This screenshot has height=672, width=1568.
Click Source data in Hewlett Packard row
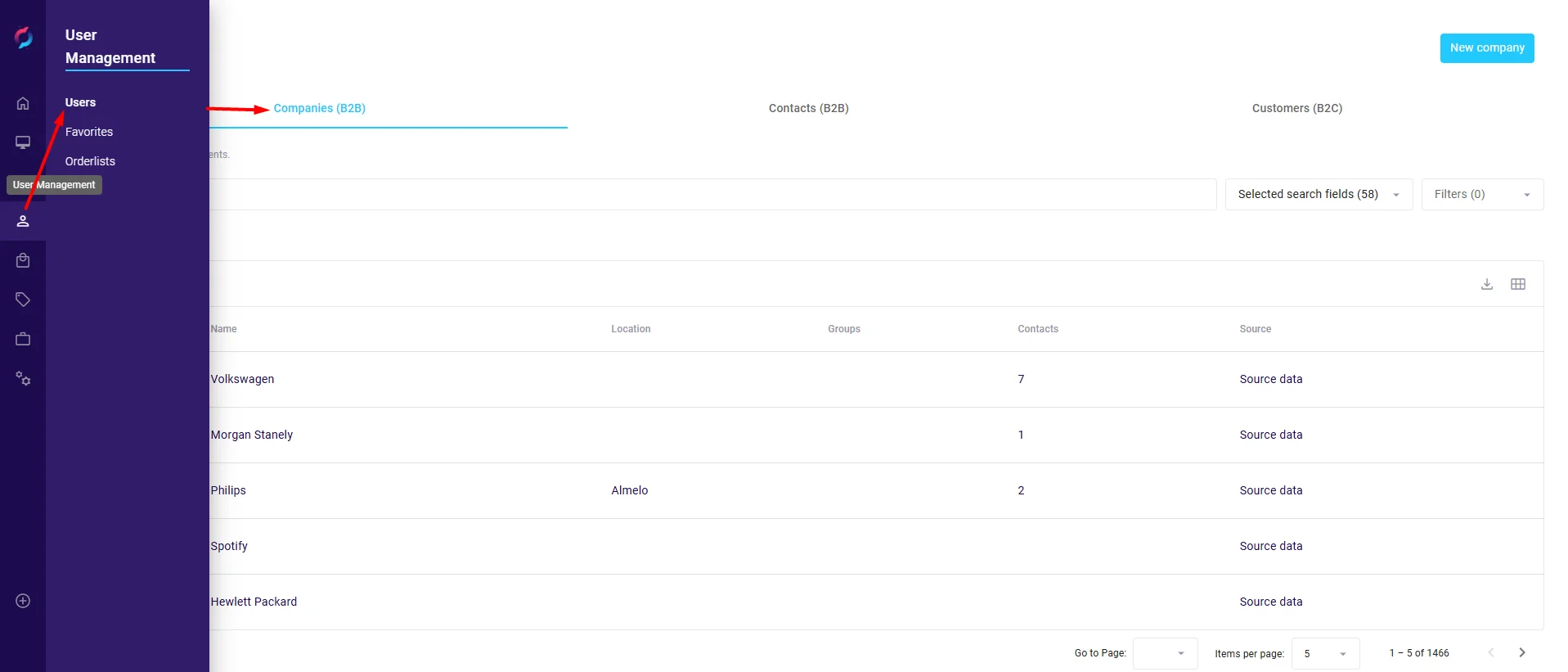coord(1271,602)
